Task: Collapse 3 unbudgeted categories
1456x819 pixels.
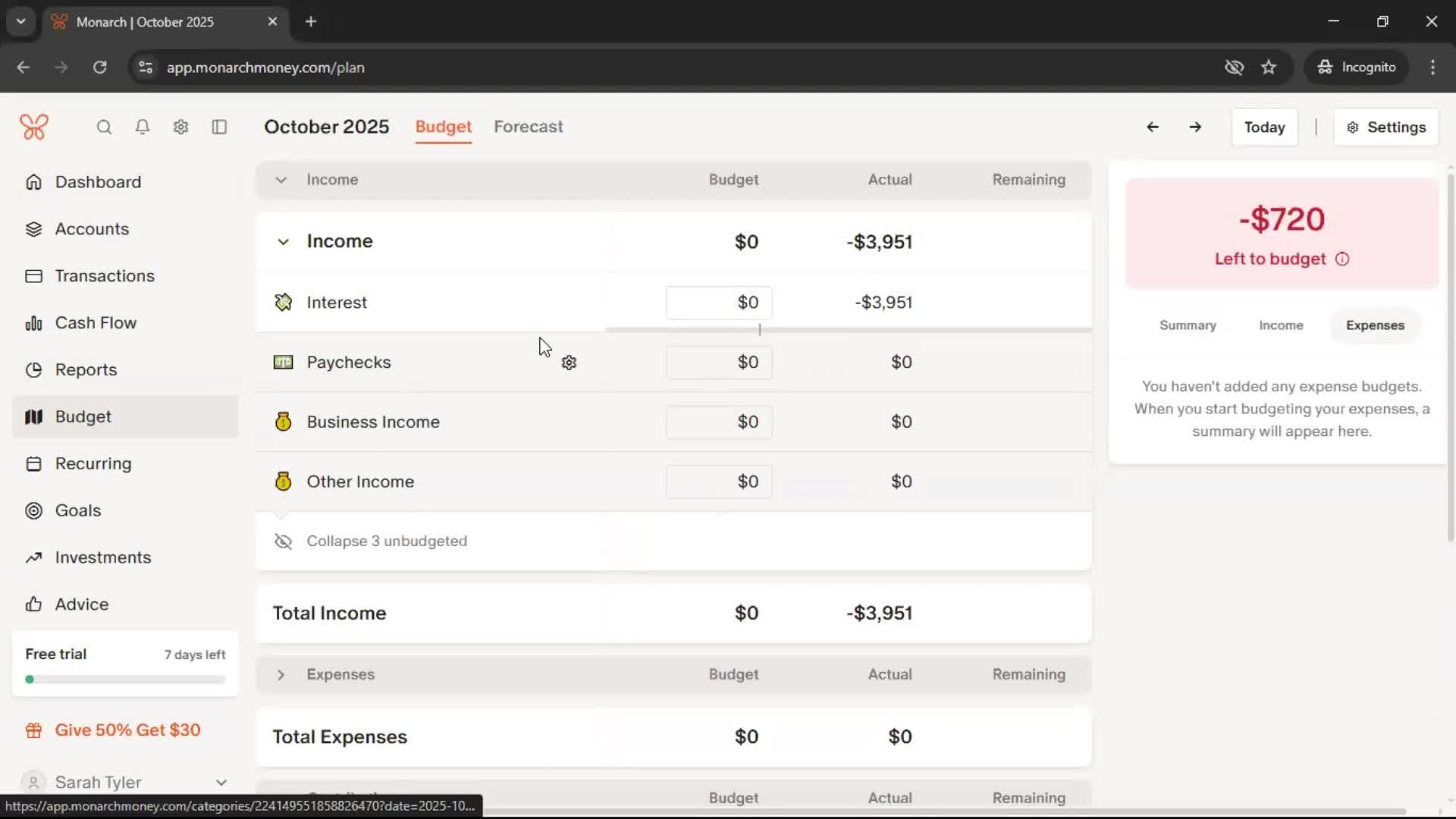Action: [386, 541]
